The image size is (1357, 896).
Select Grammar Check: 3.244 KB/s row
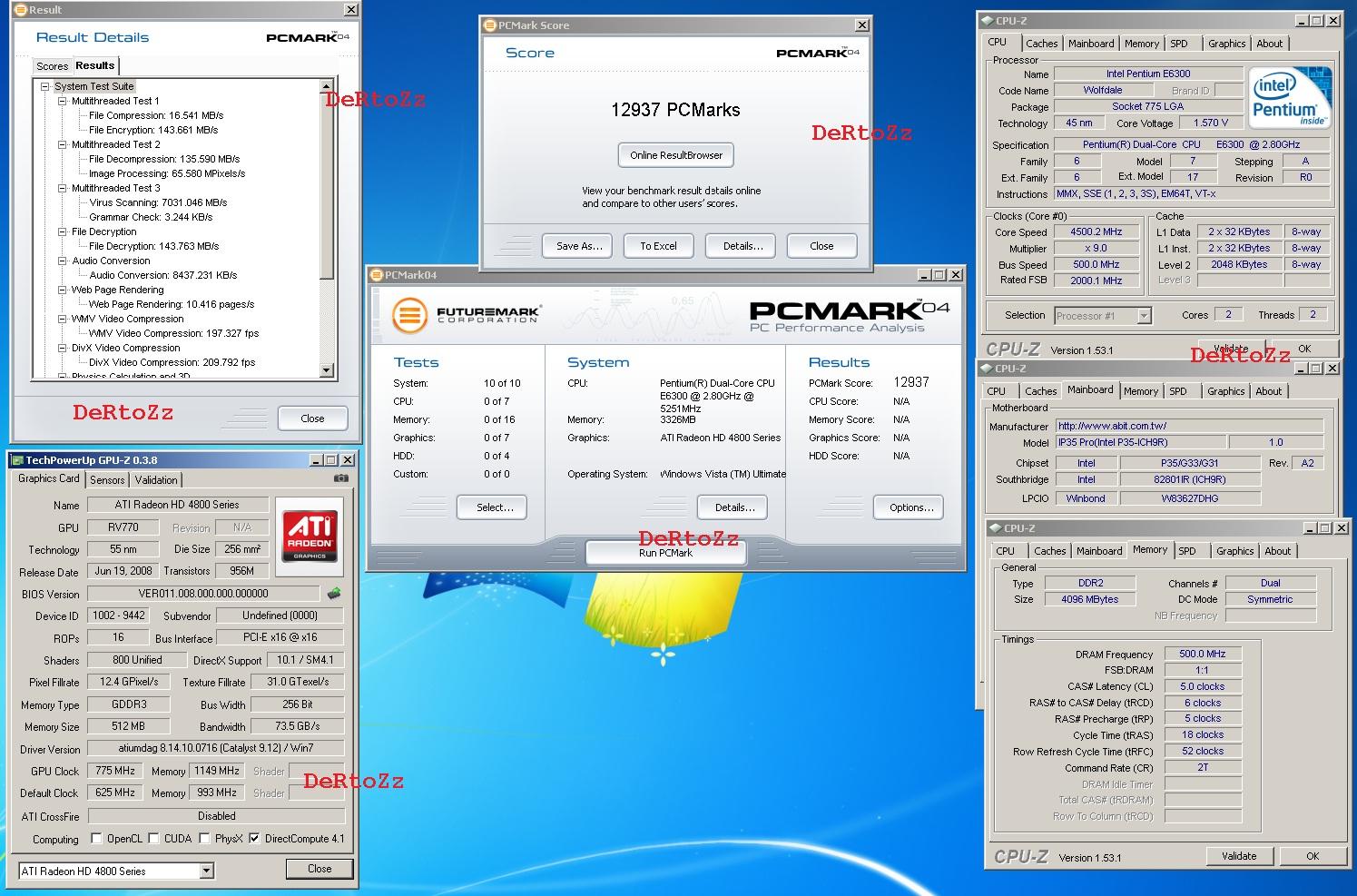pyautogui.click(x=151, y=217)
